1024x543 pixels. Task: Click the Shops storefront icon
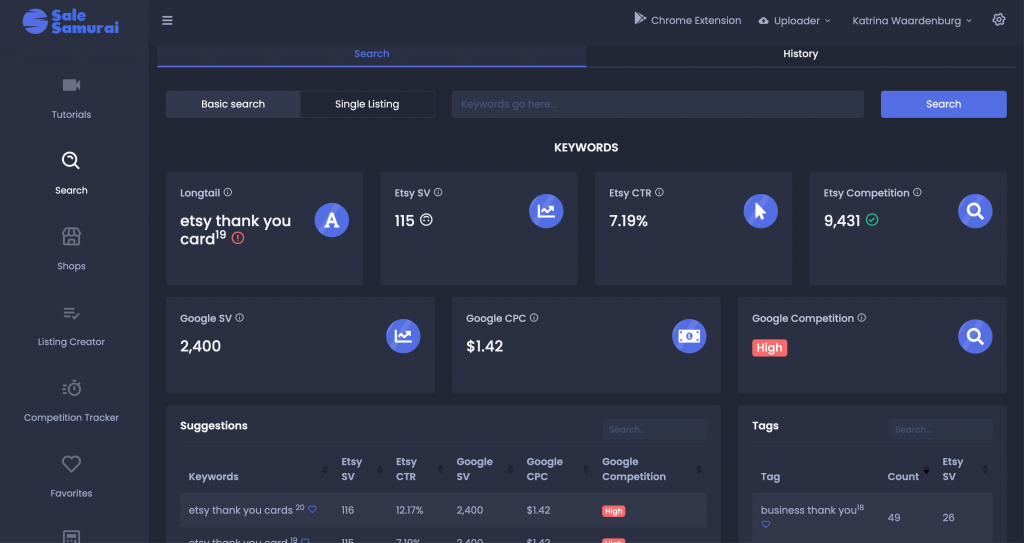(x=71, y=237)
